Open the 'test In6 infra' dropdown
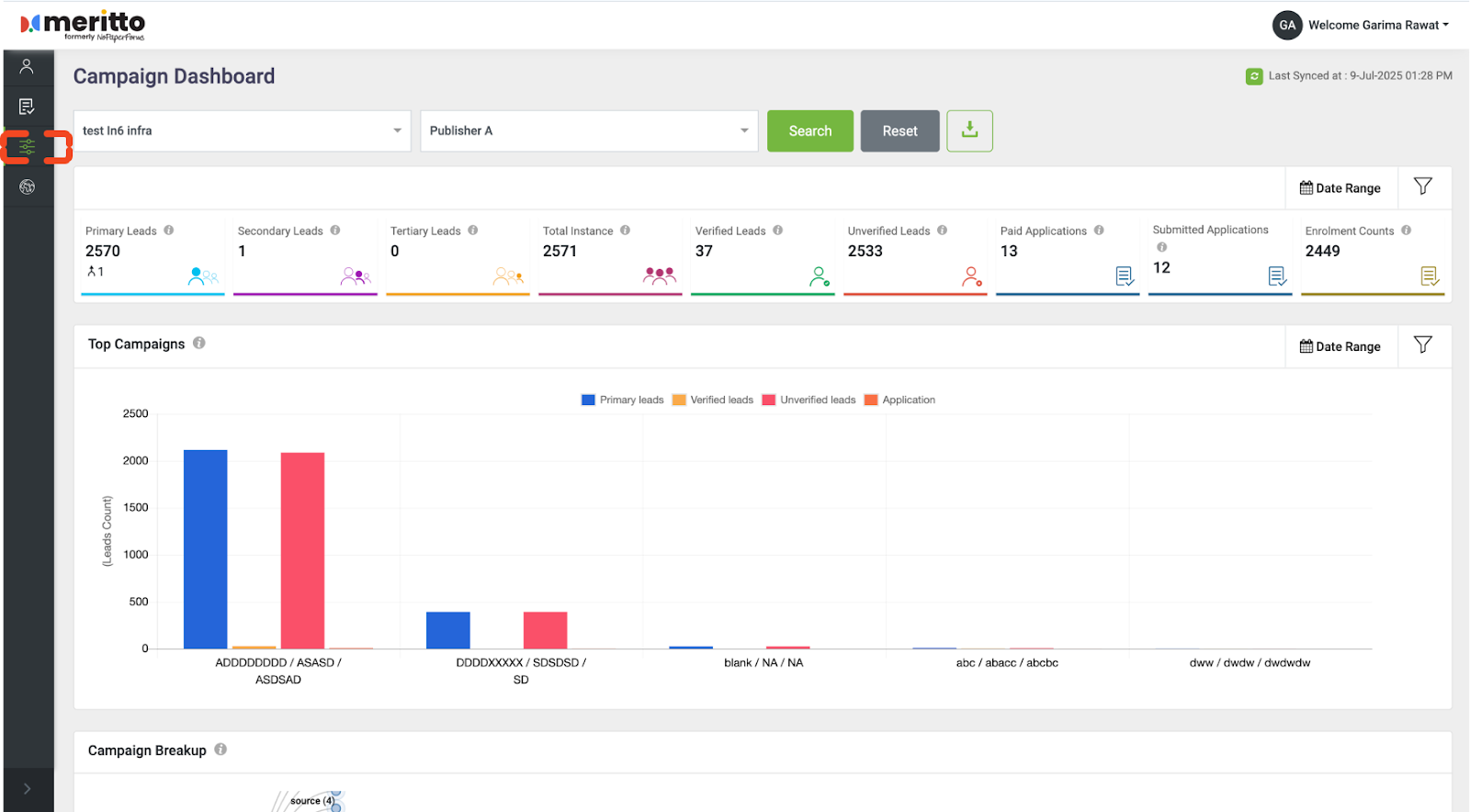Screen dimensions: 1470x812 pyautogui.click(x=242, y=130)
